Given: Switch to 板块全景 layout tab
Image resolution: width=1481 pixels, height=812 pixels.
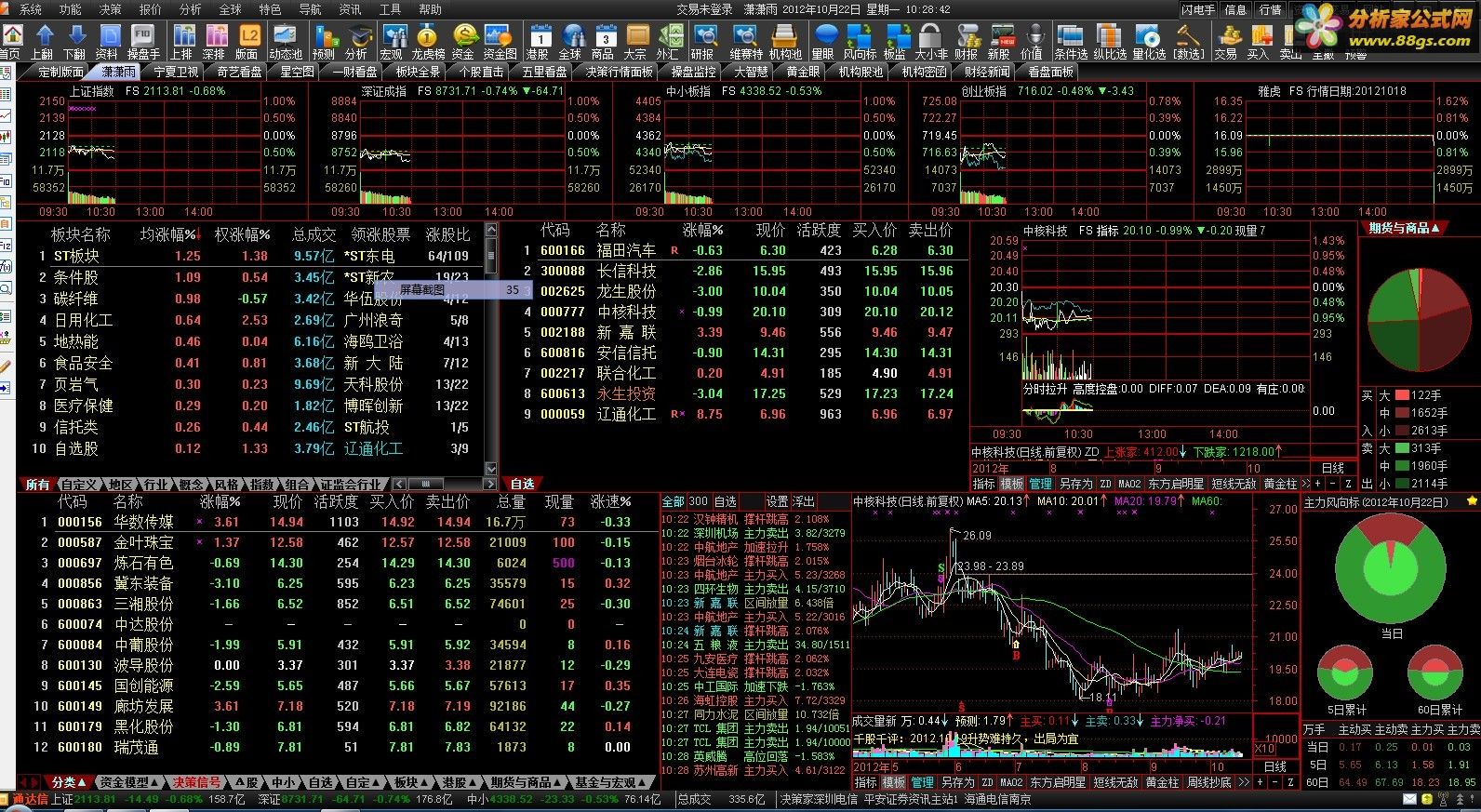Looking at the screenshot, I should click(x=418, y=72).
